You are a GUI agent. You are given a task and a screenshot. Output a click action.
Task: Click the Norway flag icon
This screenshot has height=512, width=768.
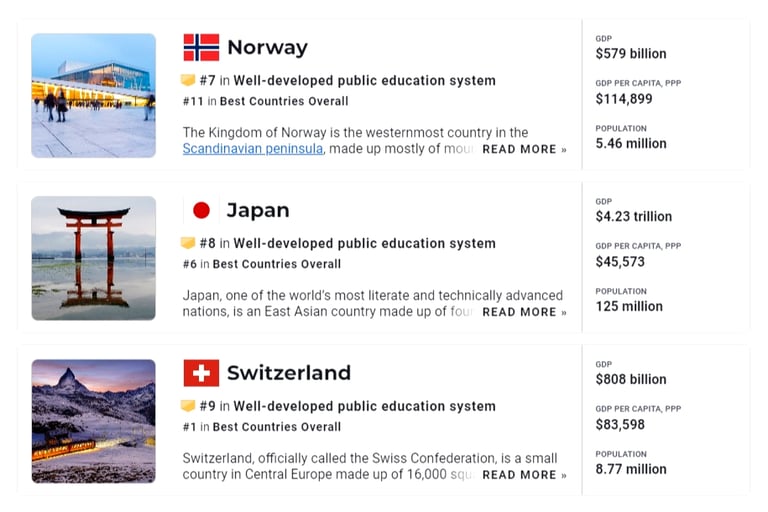[201, 47]
